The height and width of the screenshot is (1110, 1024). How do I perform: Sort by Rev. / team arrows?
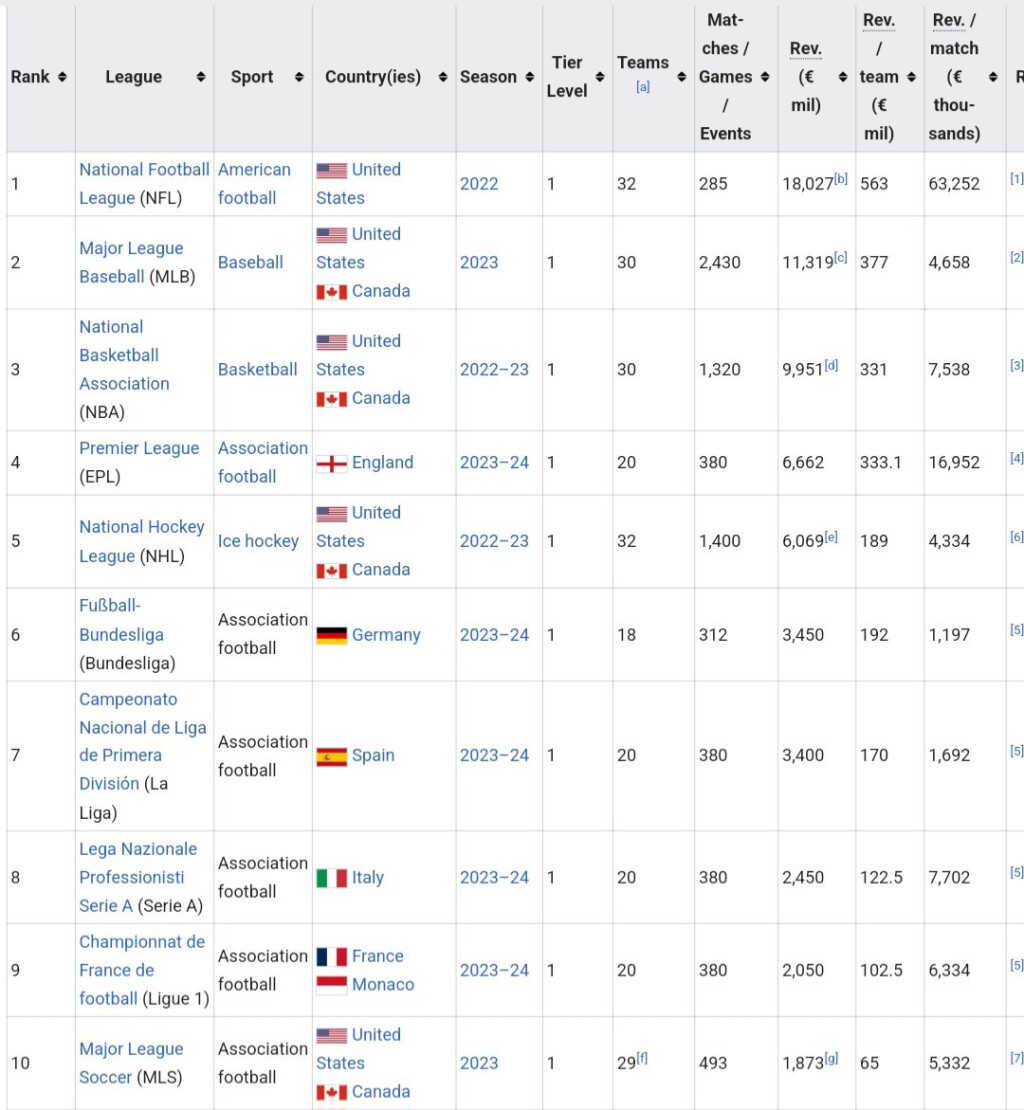tap(911, 76)
